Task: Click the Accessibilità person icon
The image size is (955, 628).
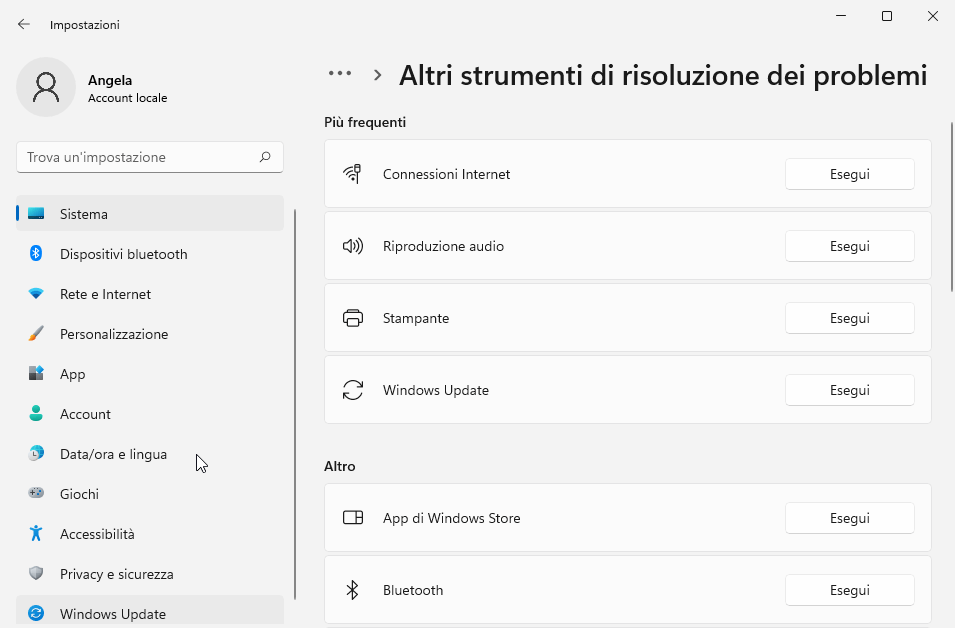Action: pos(36,534)
